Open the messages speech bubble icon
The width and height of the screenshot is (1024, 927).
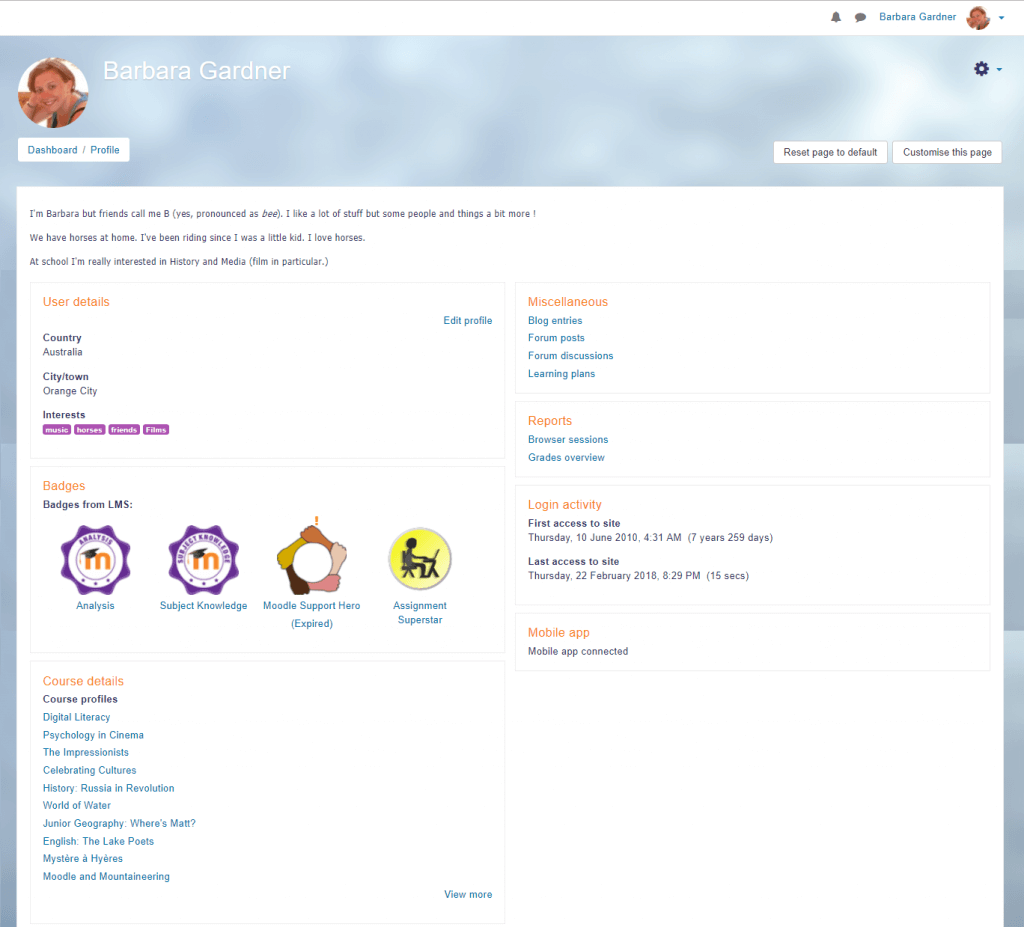[x=860, y=17]
